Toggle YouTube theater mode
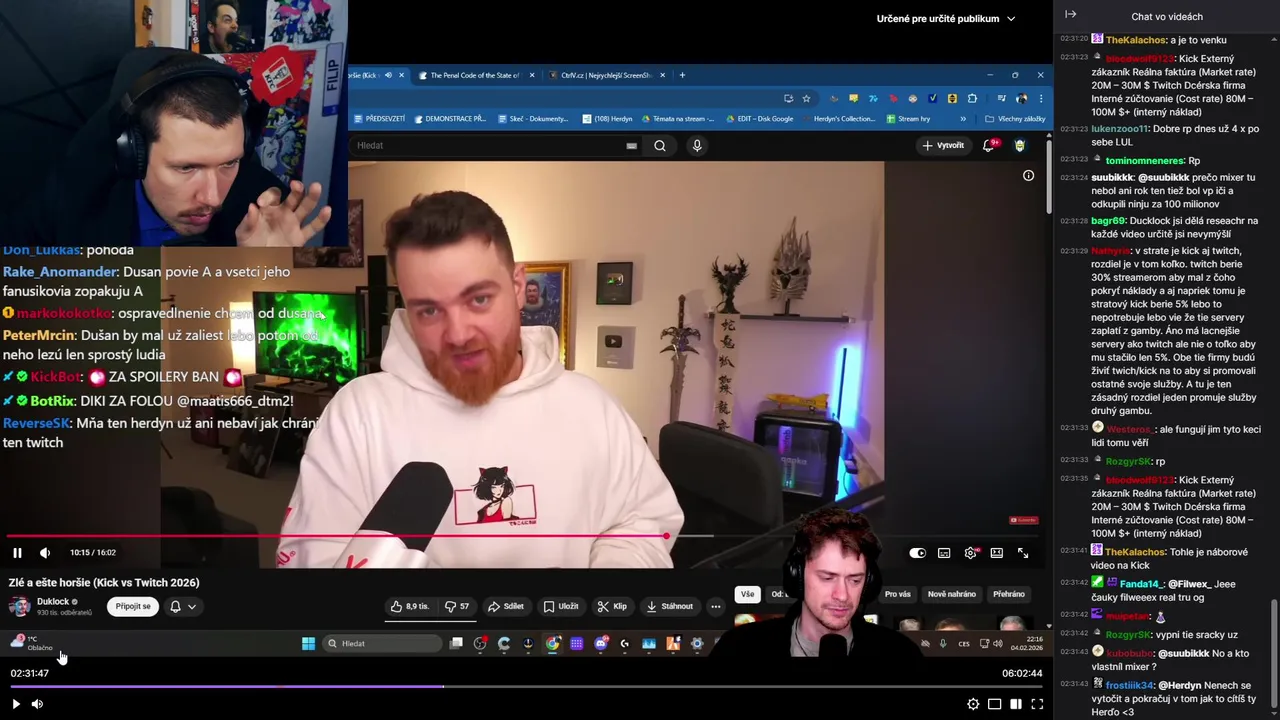1280x720 pixels. (997, 553)
